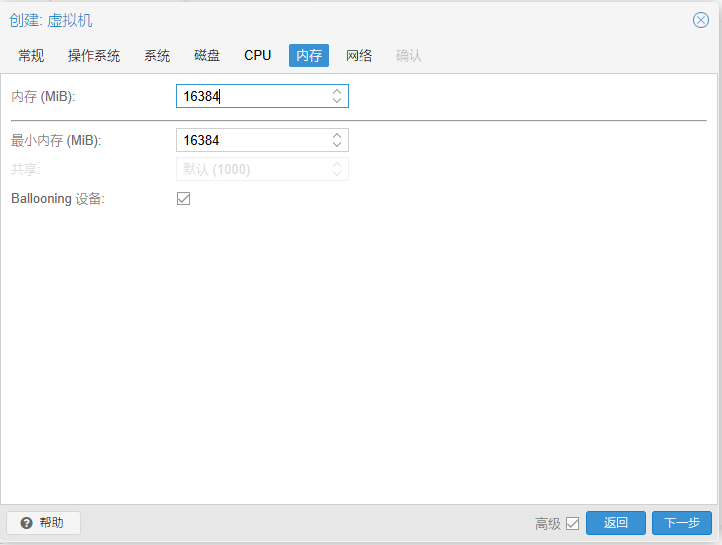The width and height of the screenshot is (722, 545).
Task: Switch to the 常规 tab
Action: (31, 56)
